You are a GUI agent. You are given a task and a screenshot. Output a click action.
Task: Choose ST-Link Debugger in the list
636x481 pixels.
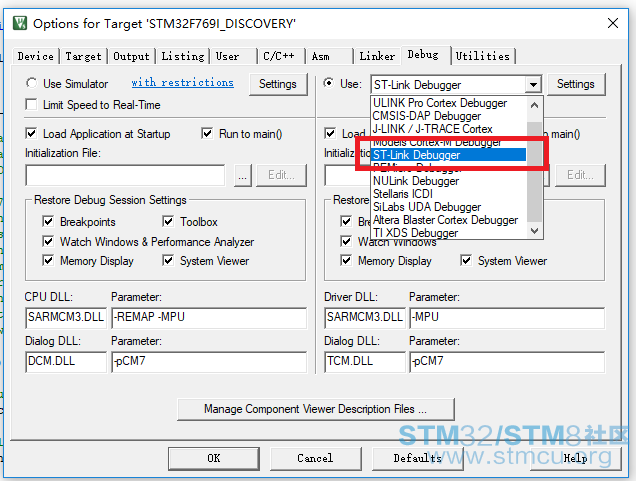click(449, 155)
